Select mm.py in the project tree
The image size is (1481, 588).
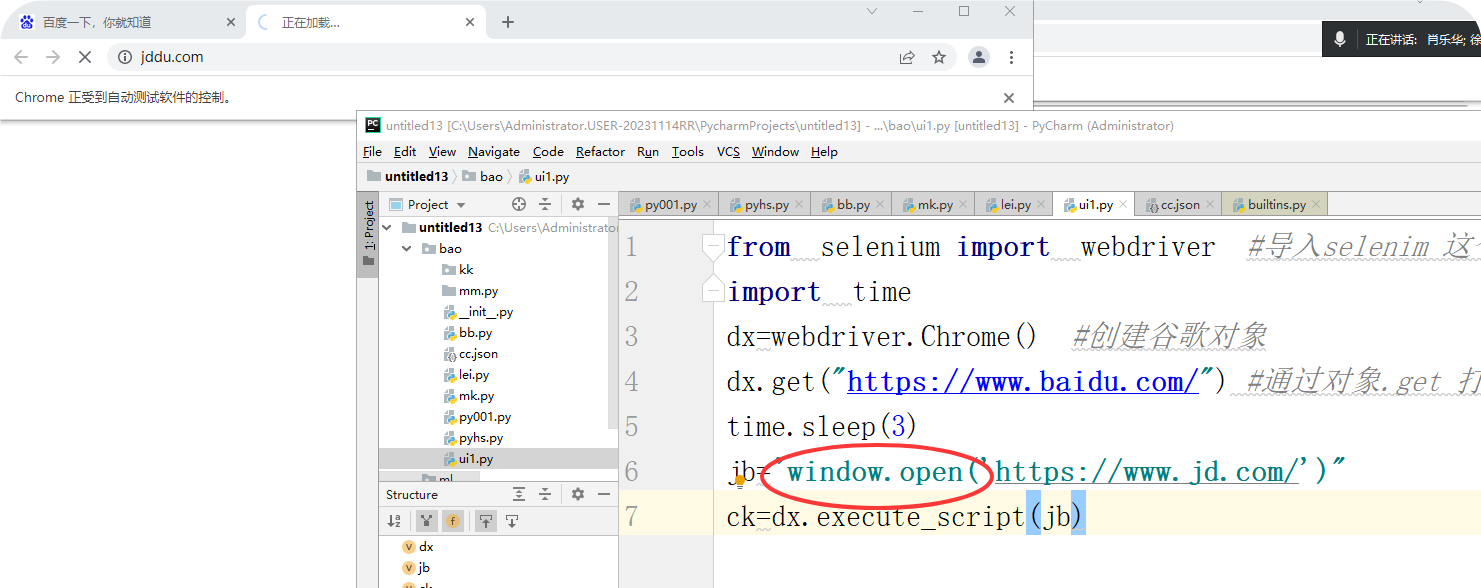tap(471, 291)
